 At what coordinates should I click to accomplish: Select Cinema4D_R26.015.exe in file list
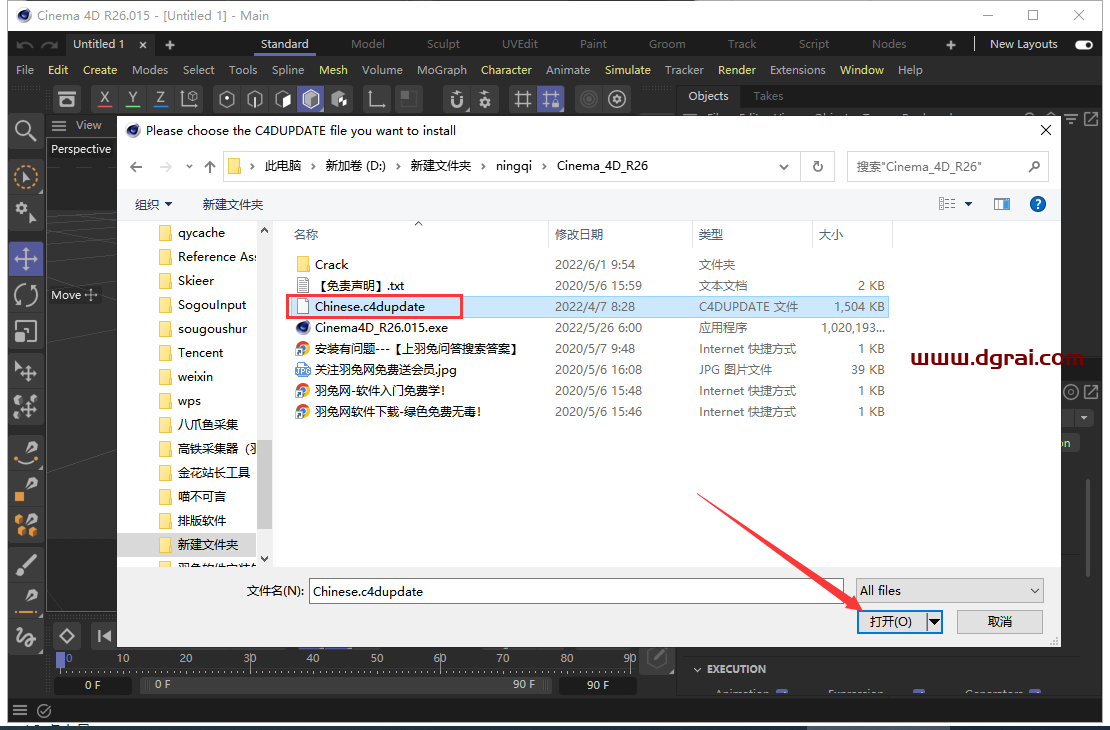click(x=381, y=327)
